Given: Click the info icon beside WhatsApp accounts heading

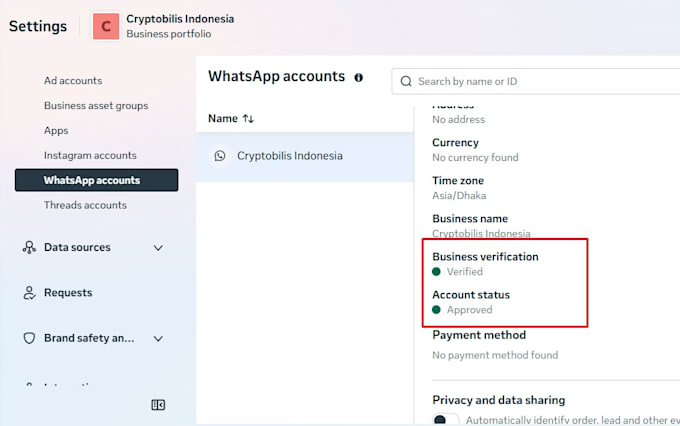Looking at the screenshot, I should pyautogui.click(x=358, y=78).
